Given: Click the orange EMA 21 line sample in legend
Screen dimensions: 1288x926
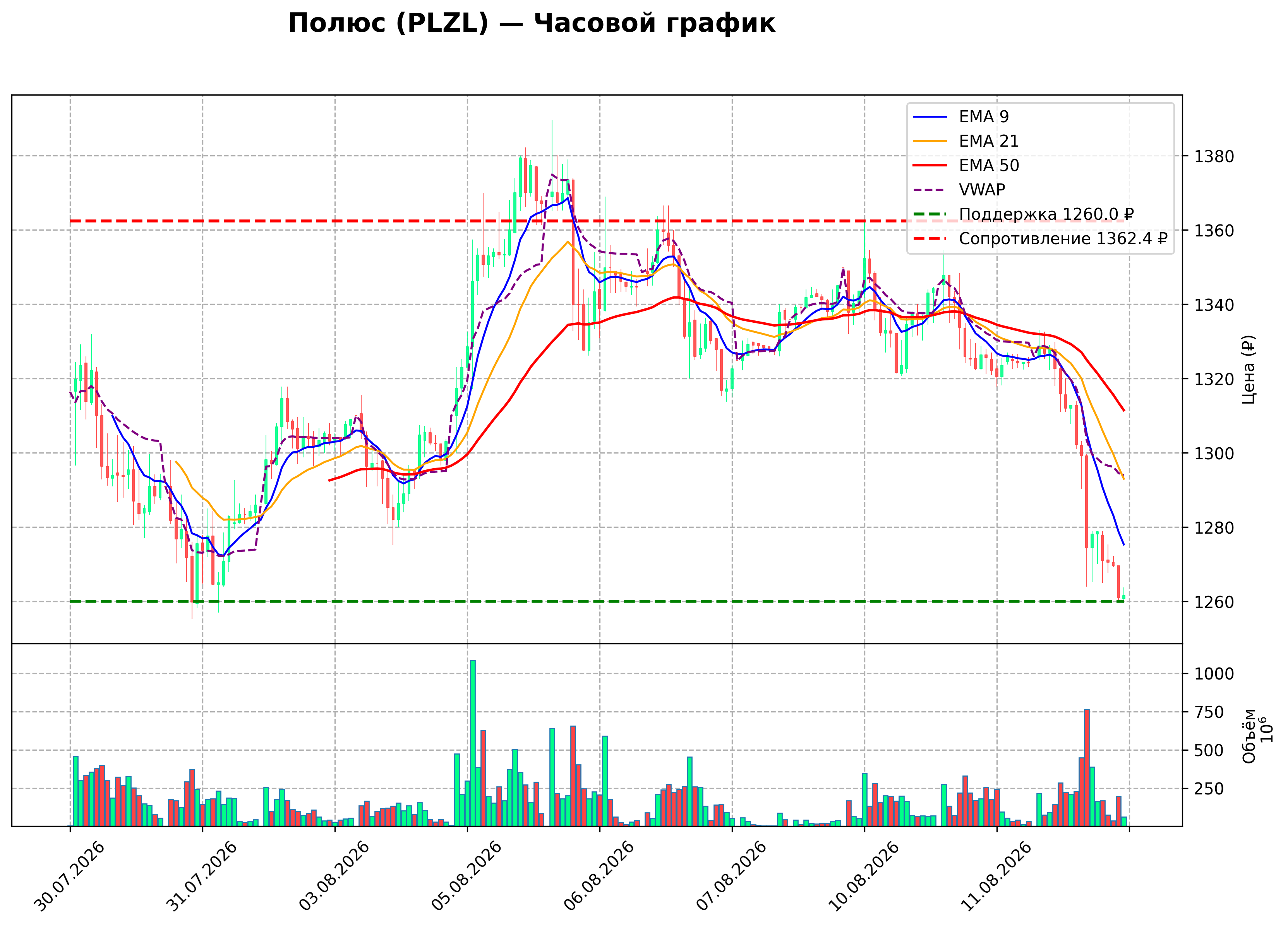Looking at the screenshot, I should [930, 141].
